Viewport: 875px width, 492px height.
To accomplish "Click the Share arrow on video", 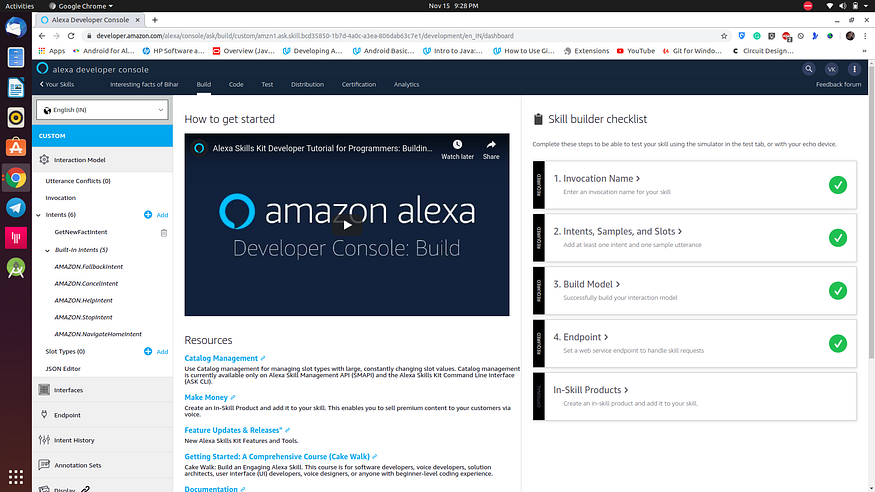I will [491, 144].
